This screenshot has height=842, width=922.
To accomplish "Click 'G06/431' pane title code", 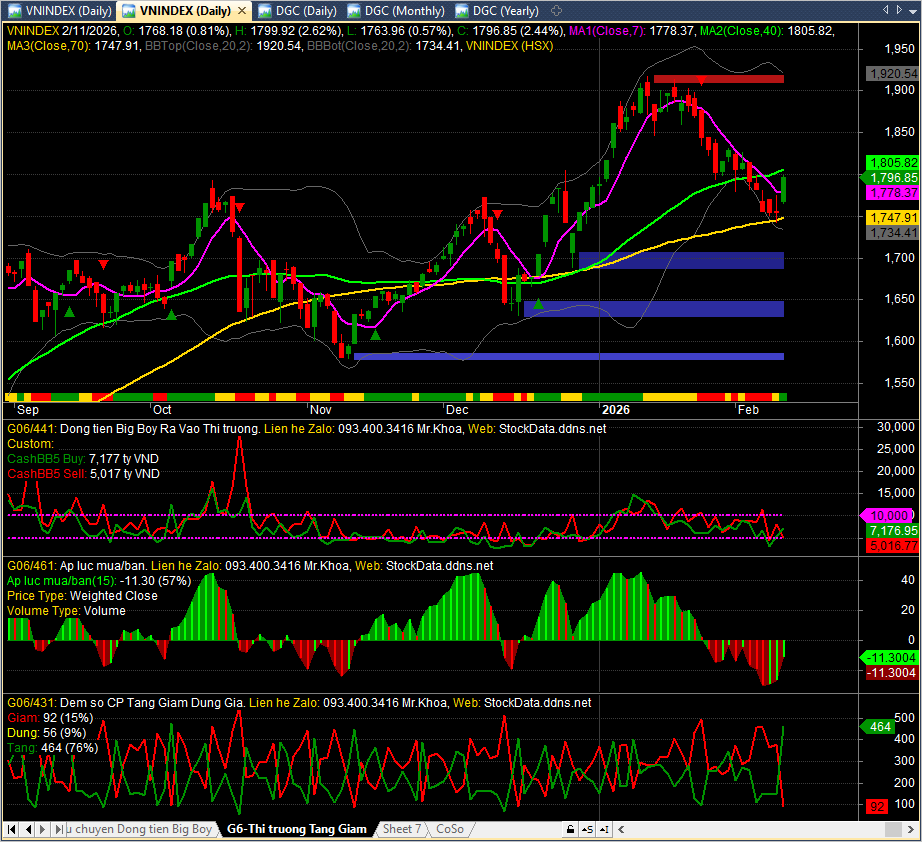I will (31, 703).
